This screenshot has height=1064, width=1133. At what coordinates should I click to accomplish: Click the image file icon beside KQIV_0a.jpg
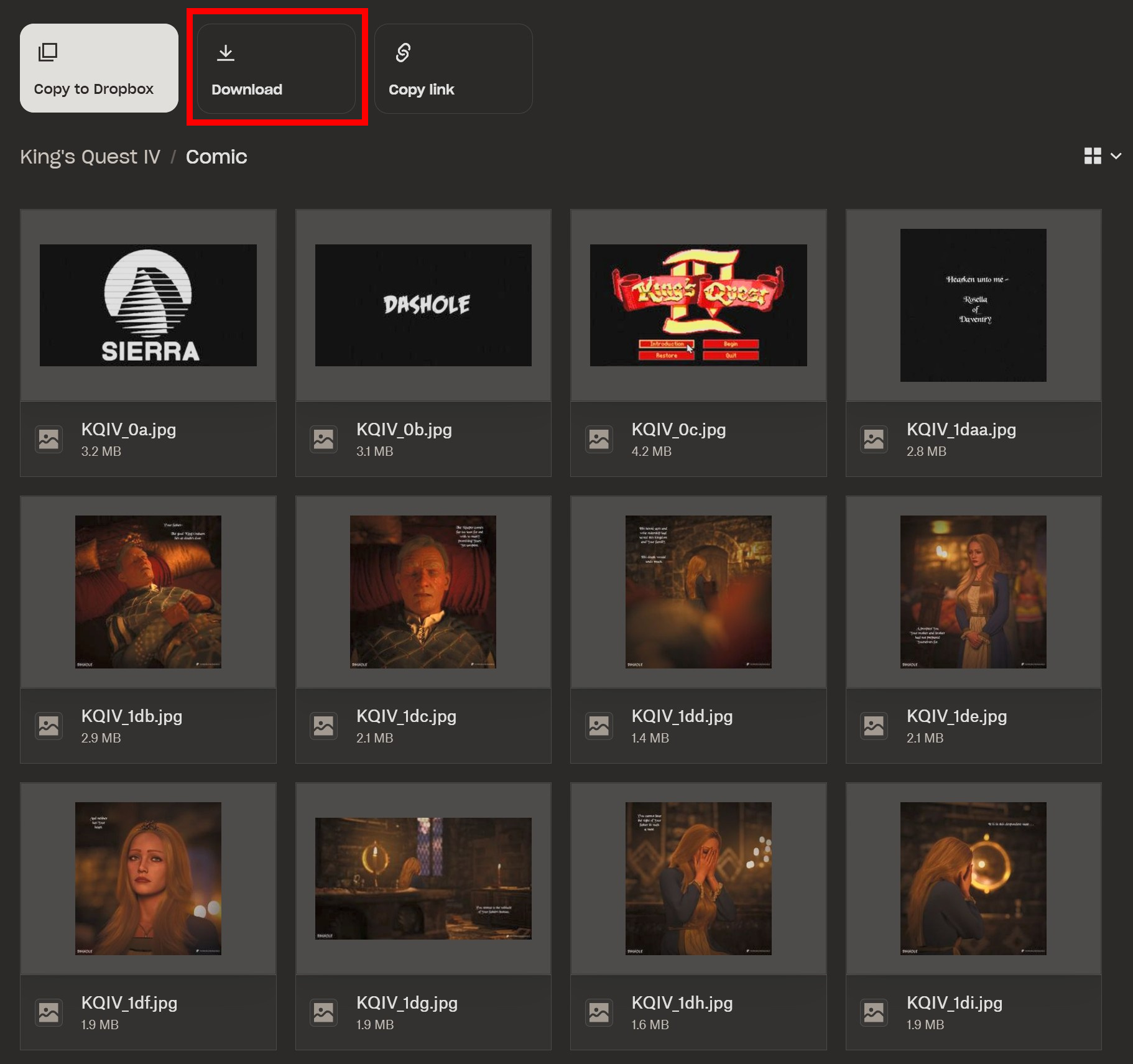(x=49, y=440)
